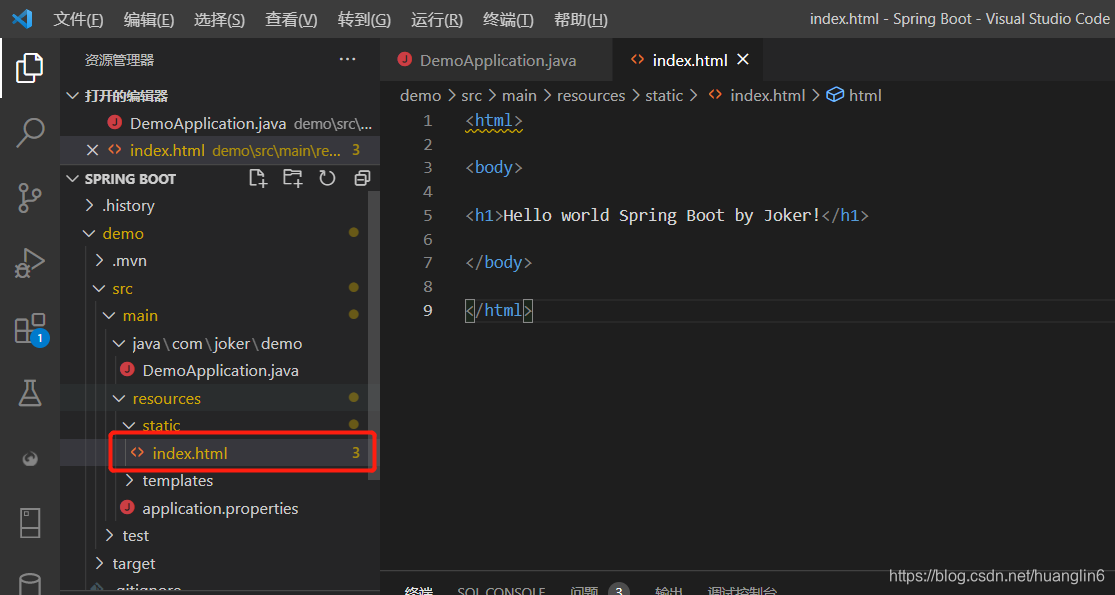Viewport: 1115px width, 595px height.
Task: Switch to DemoApplication.java tab
Action: 496,60
